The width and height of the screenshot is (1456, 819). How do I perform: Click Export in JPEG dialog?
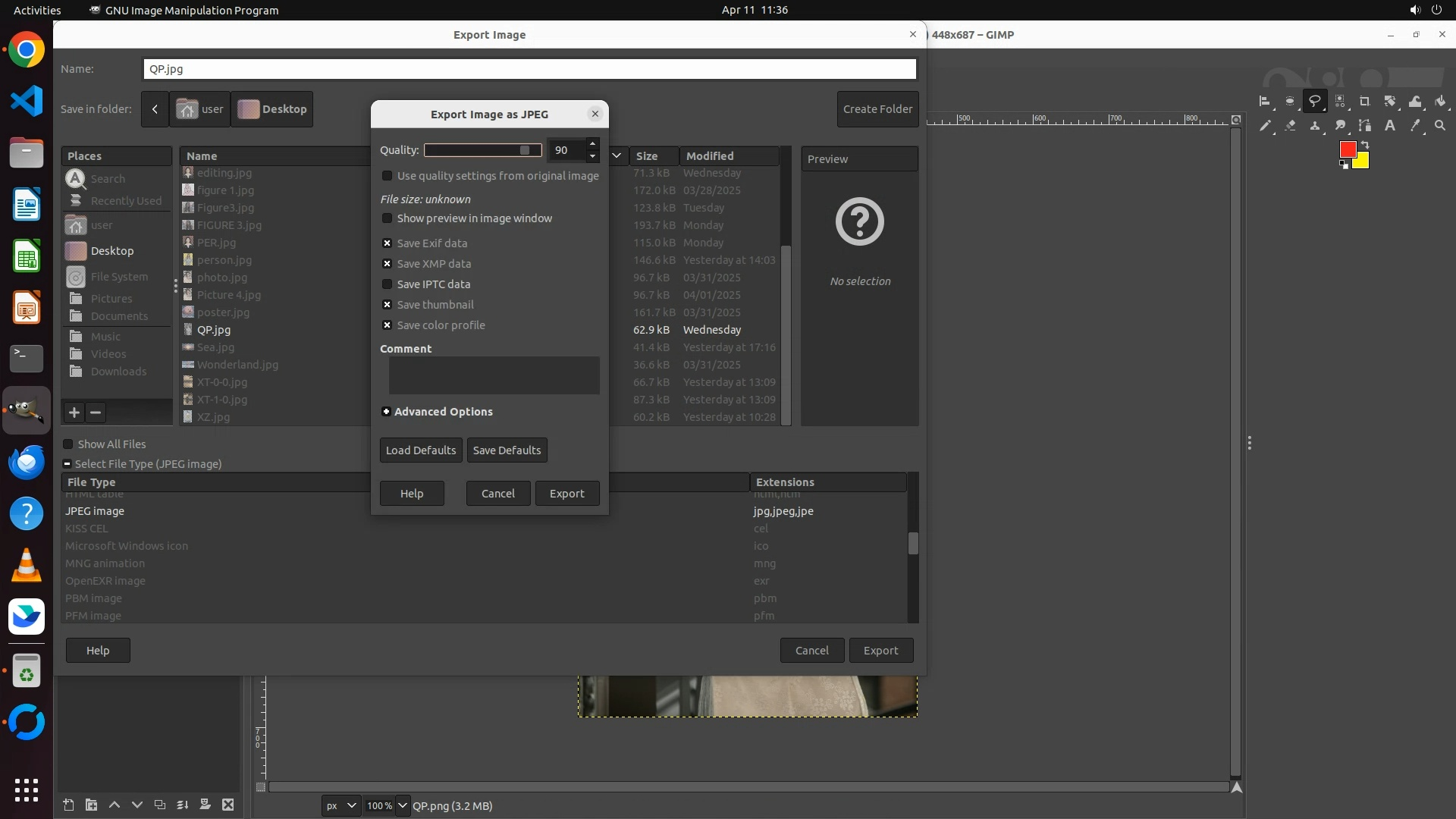coord(566,494)
